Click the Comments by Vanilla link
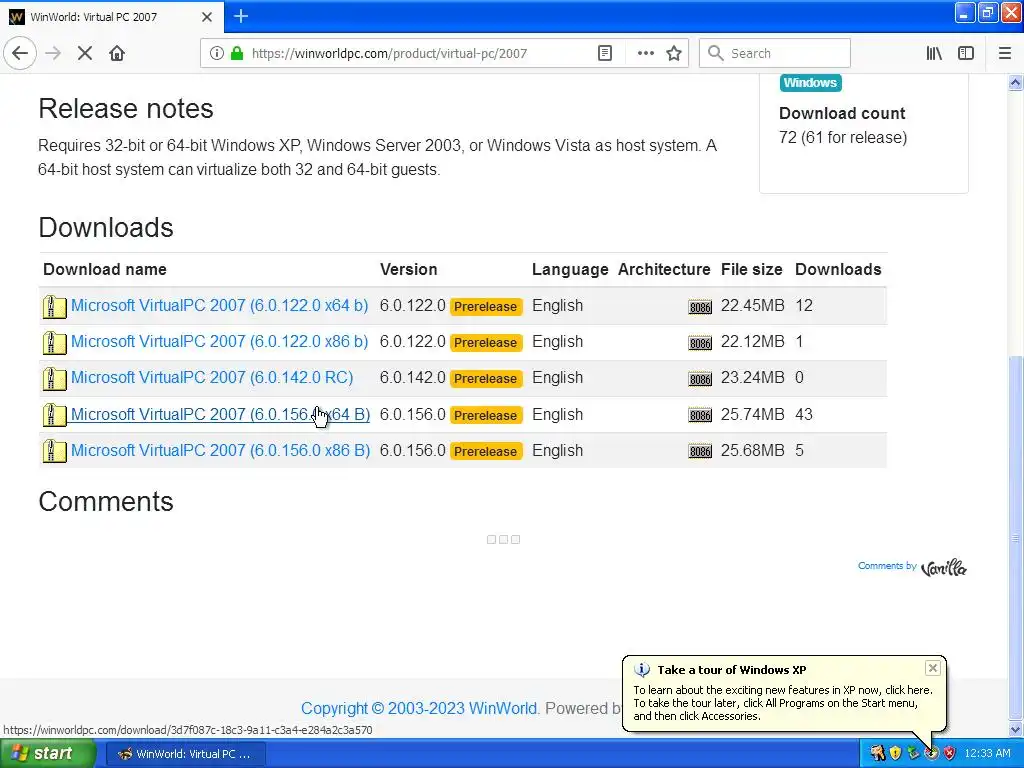1024x768 pixels. [912, 567]
